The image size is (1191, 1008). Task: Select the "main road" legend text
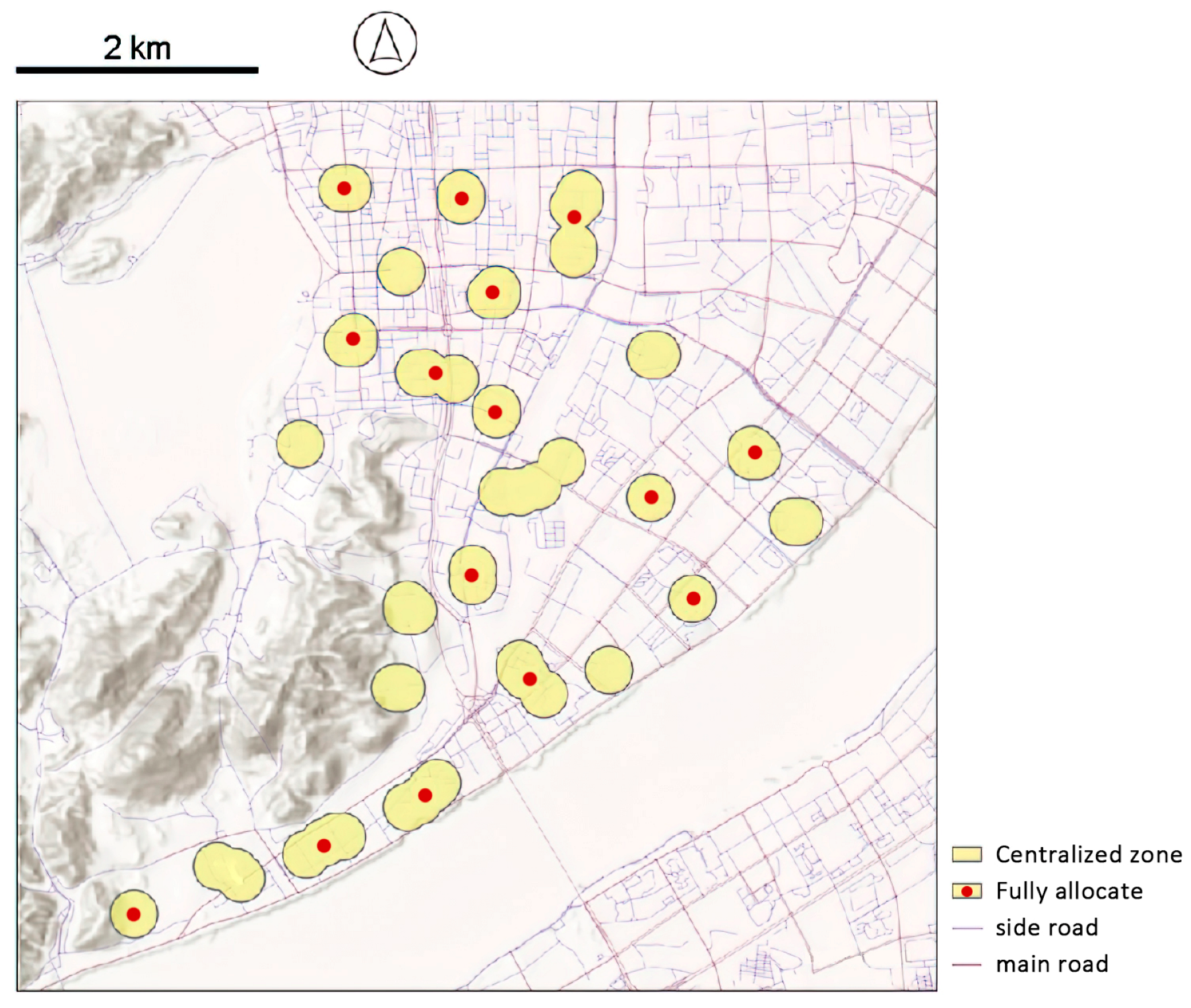(x=1052, y=964)
